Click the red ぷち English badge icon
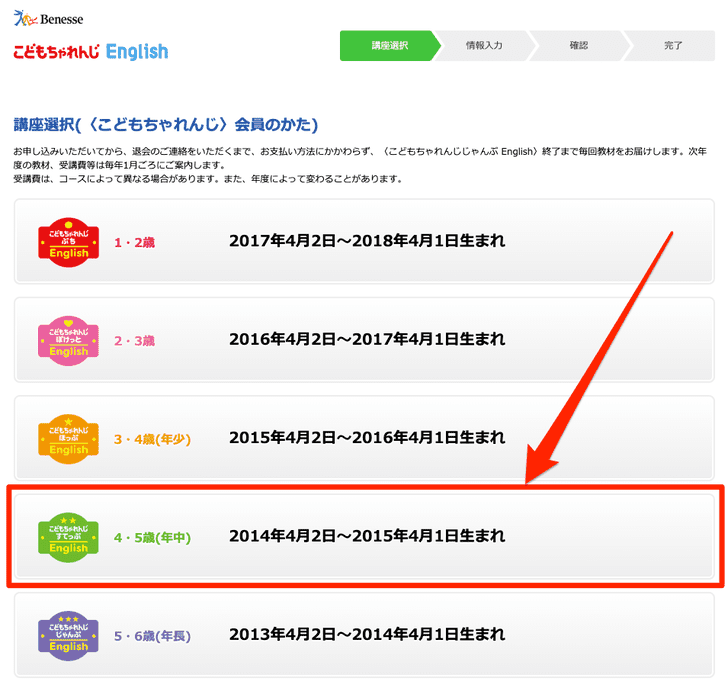This screenshot has height=691, width=728. pos(68,242)
